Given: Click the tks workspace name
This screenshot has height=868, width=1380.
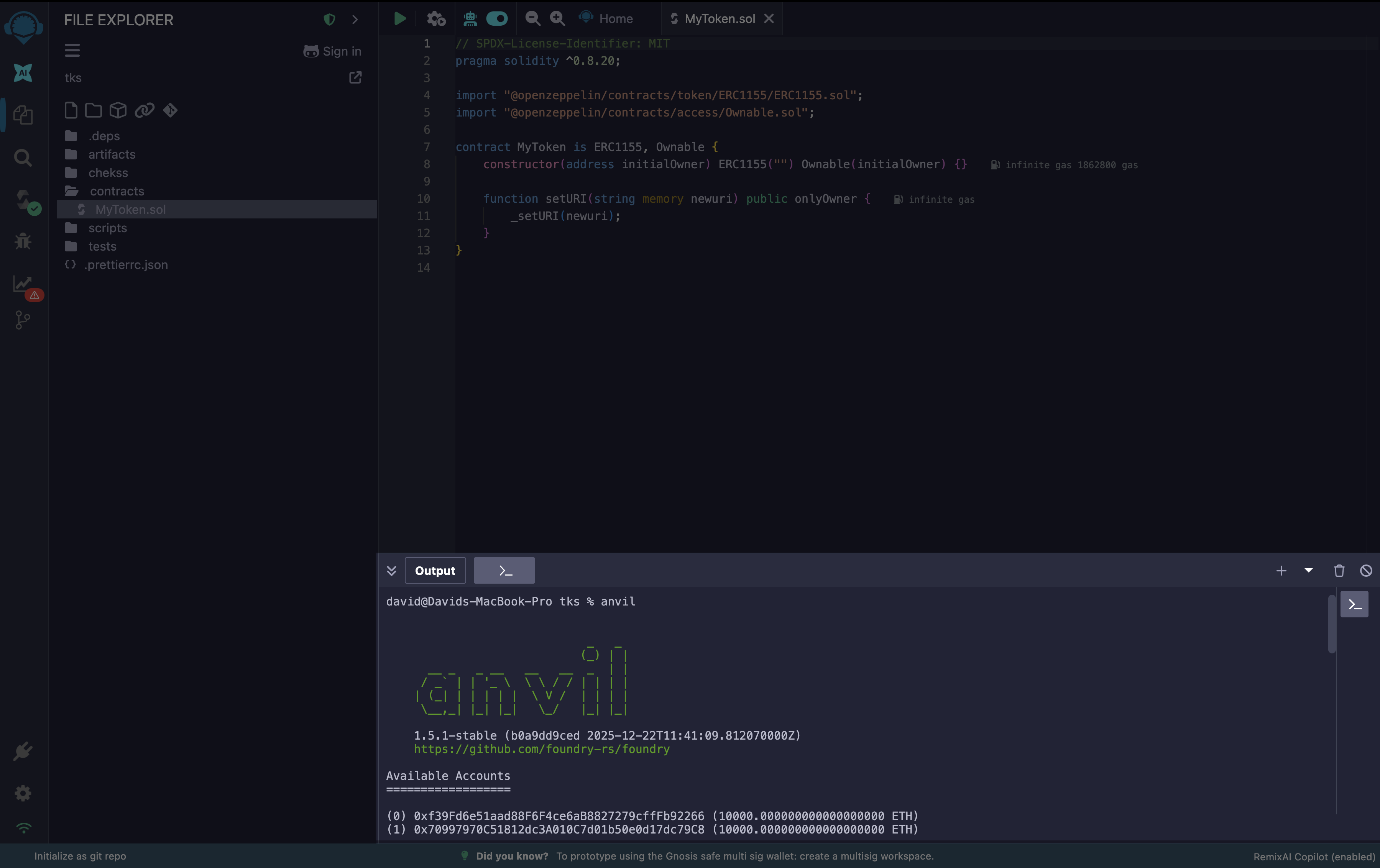Looking at the screenshot, I should 73,77.
